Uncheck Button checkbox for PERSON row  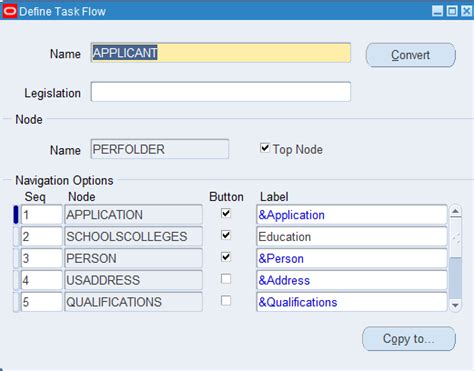tap(226, 257)
